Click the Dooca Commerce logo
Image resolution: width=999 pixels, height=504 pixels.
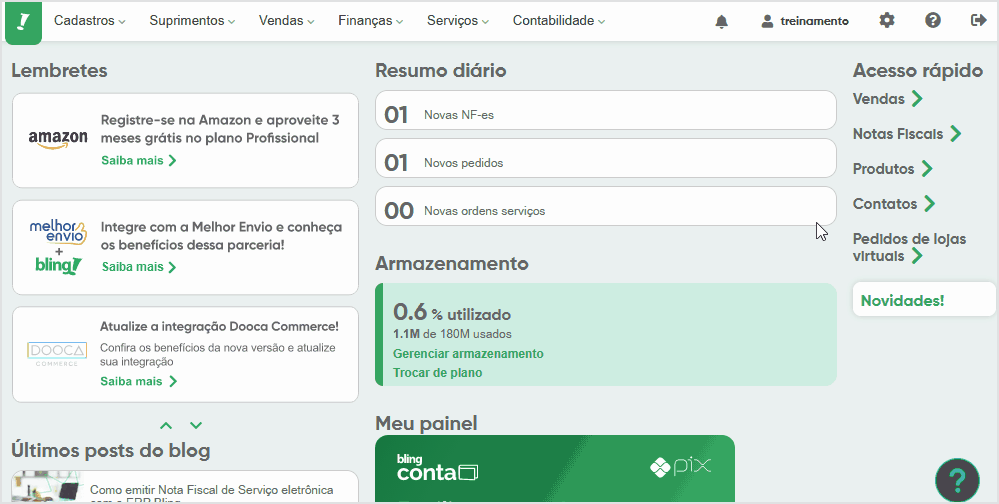pos(57,354)
